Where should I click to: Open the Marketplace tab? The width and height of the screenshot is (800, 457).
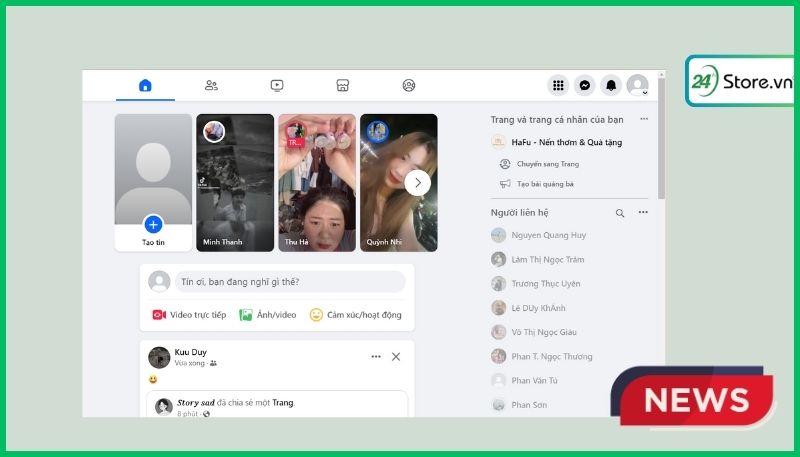tap(342, 85)
